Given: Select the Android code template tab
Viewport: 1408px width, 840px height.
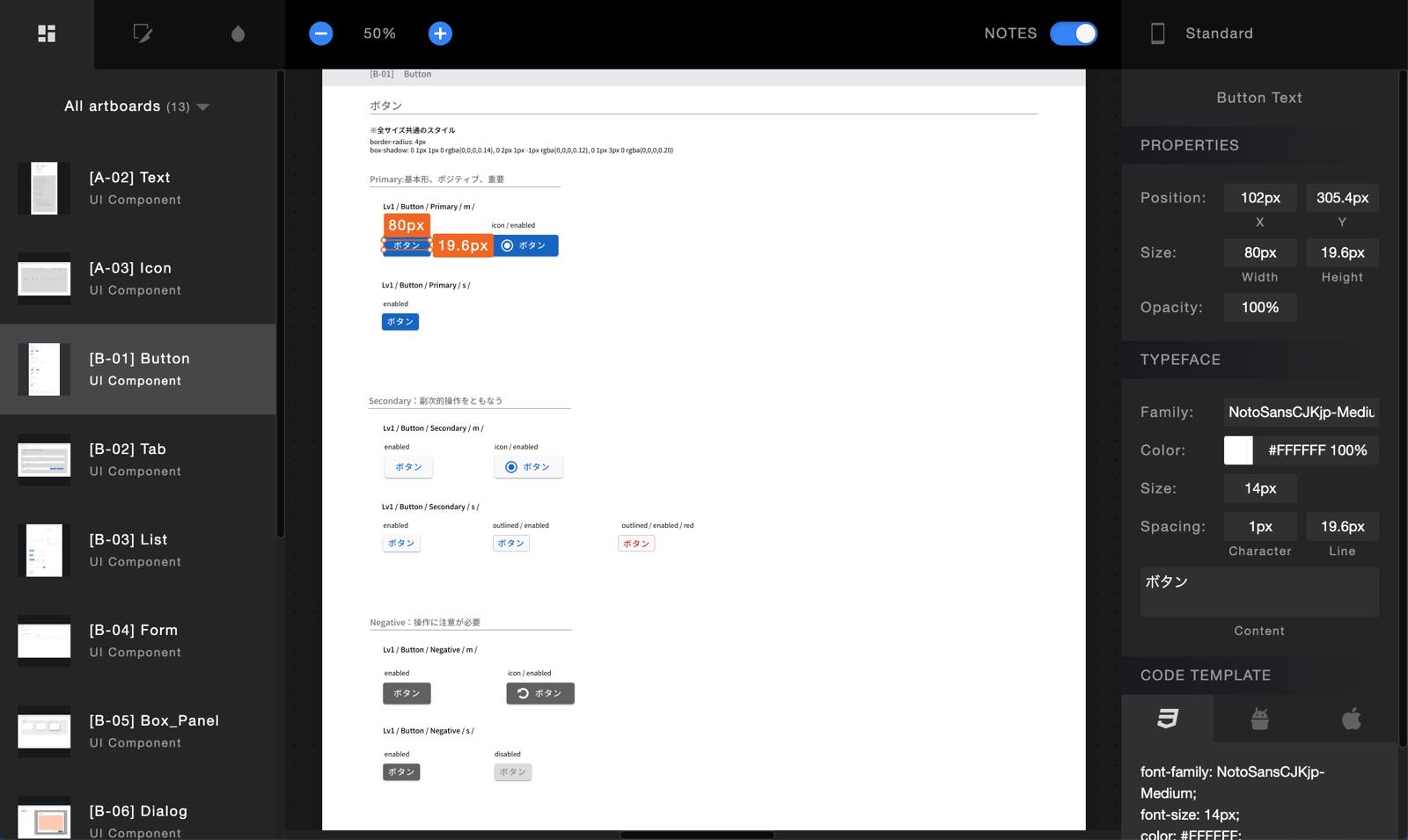Looking at the screenshot, I should click(1259, 719).
